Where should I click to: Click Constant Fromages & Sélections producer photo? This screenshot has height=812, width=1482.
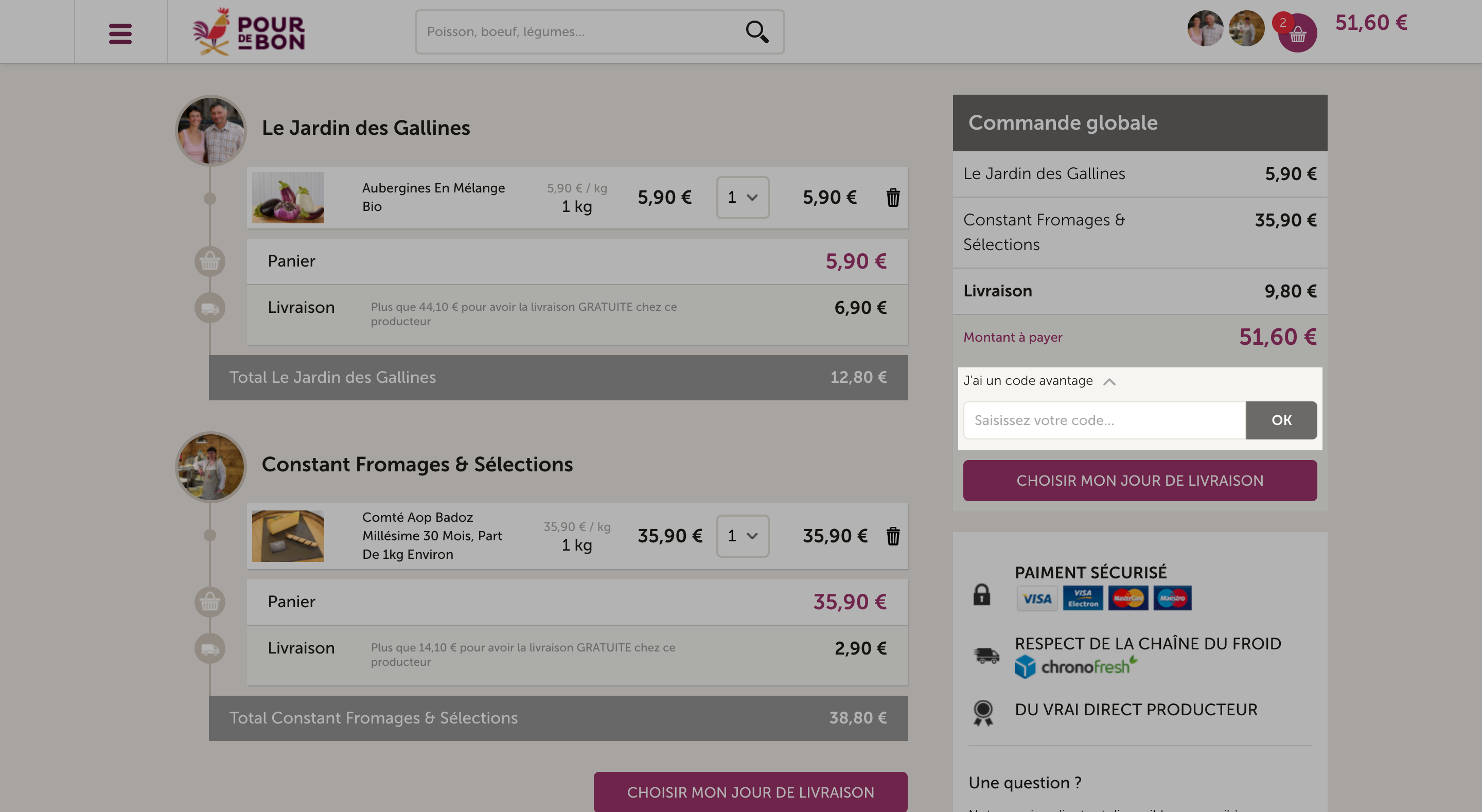210,467
